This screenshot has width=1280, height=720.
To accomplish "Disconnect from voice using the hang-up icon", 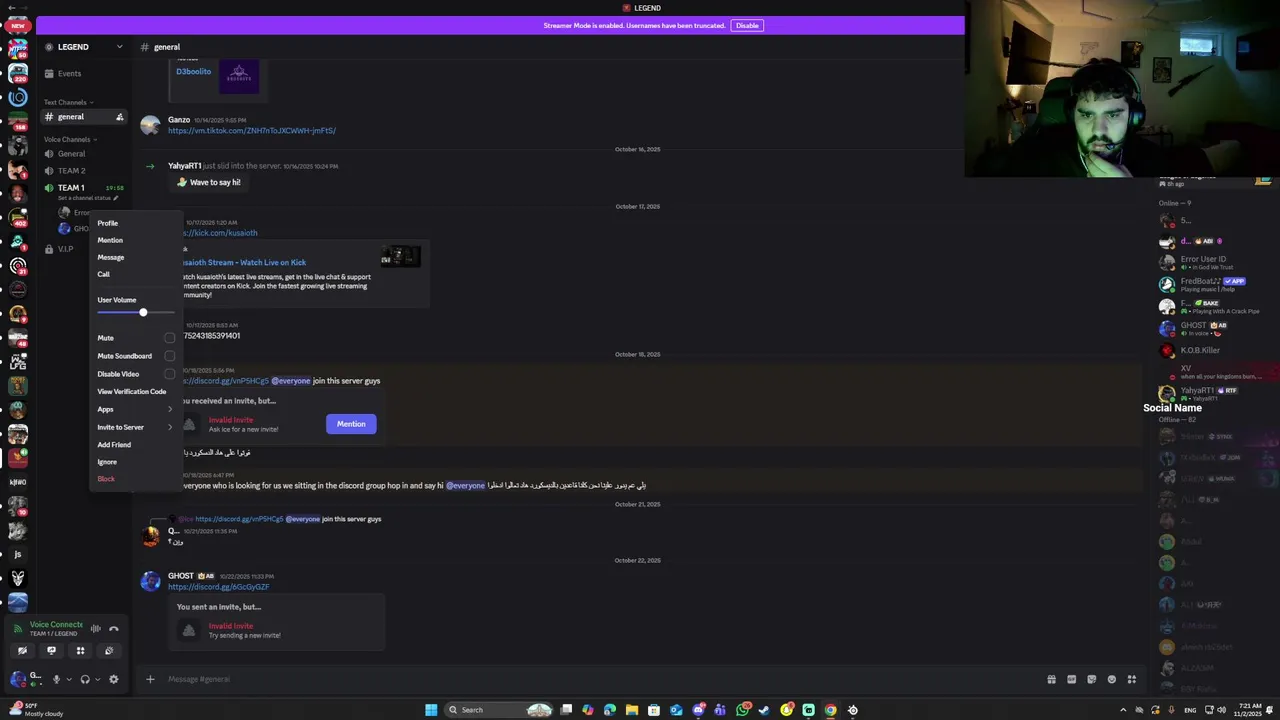I will coord(114,629).
